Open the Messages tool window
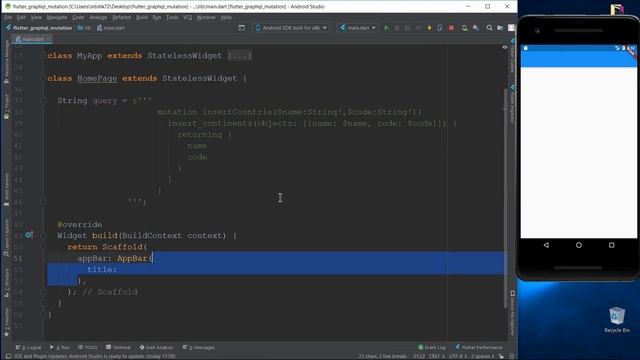The image size is (640, 360). [x=199, y=347]
